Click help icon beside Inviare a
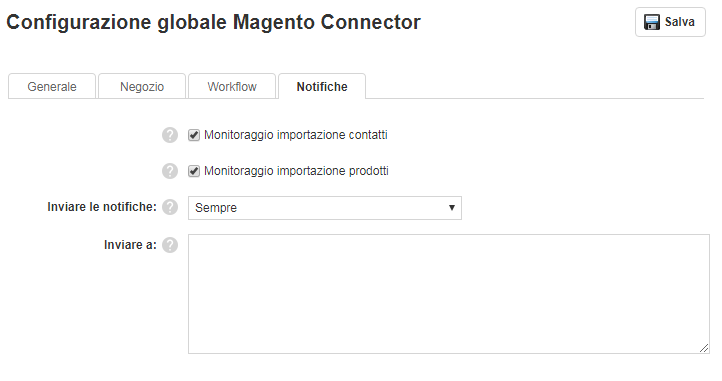 [170, 245]
